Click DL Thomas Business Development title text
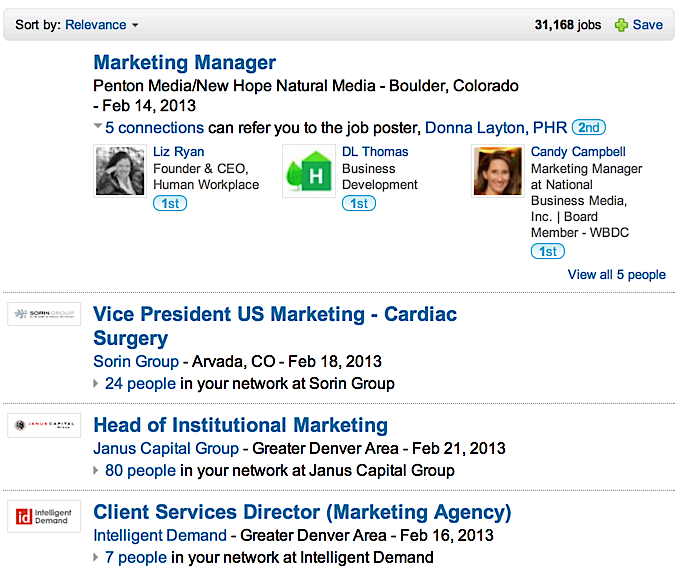Viewport: 680px width, 577px height. tap(380, 177)
